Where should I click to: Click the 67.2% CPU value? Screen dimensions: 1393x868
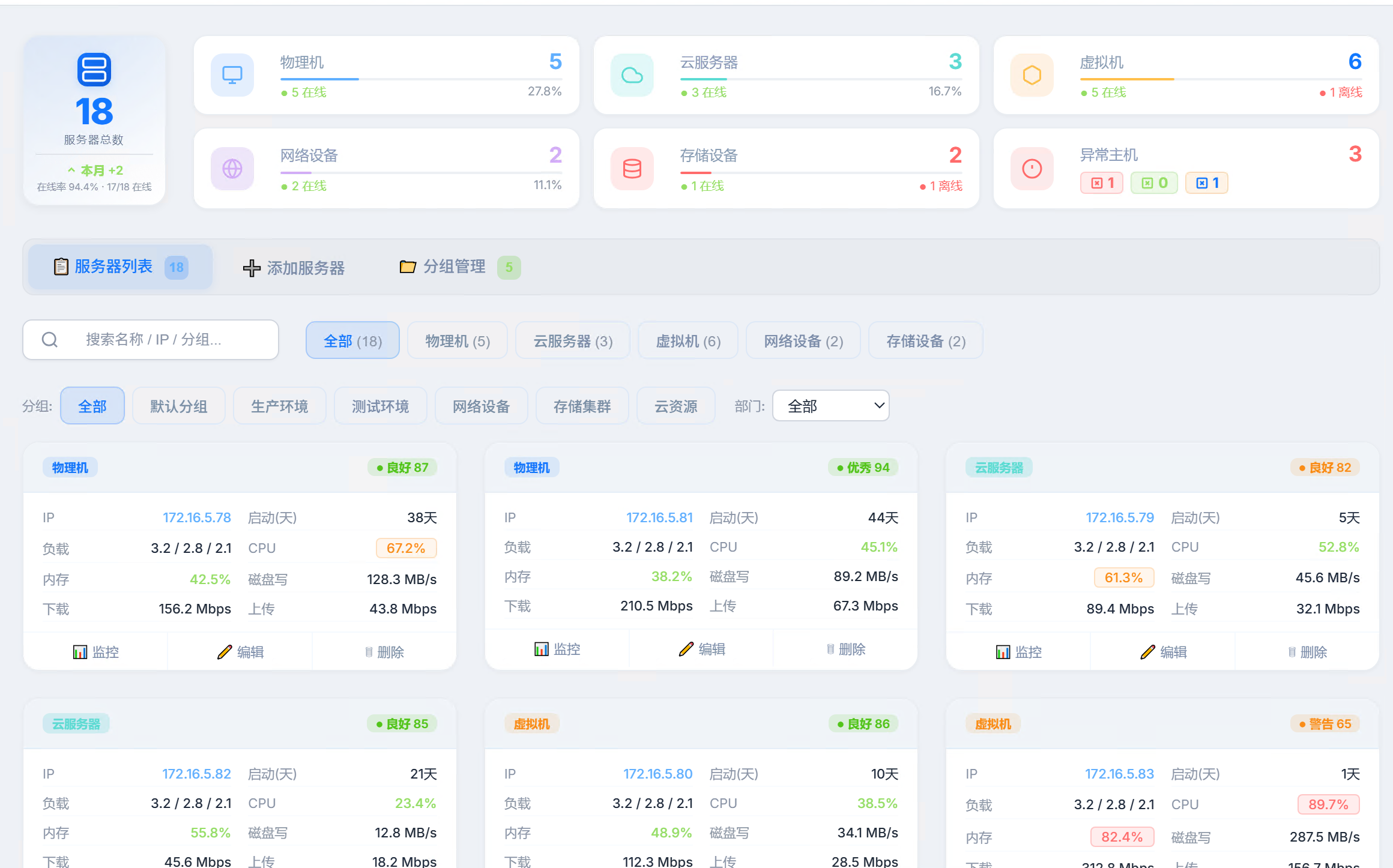pos(406,548)
